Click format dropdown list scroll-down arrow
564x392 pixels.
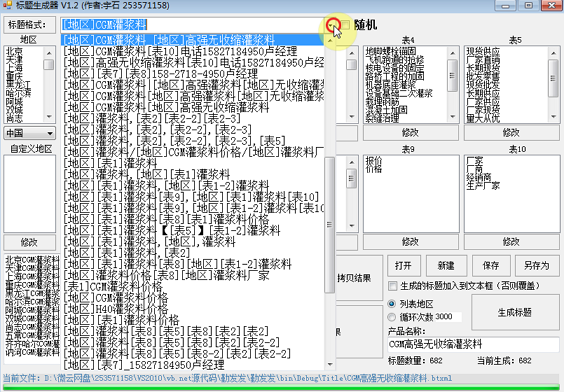point(330,364)
